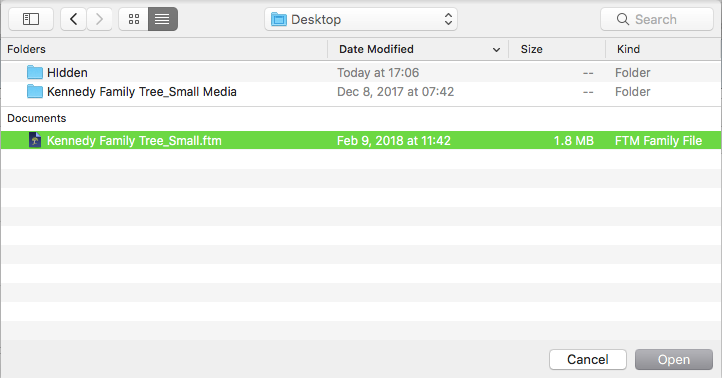The image size is (722, 378).
Task: Open the Desktop location dropdown
Action: (361, 19)
